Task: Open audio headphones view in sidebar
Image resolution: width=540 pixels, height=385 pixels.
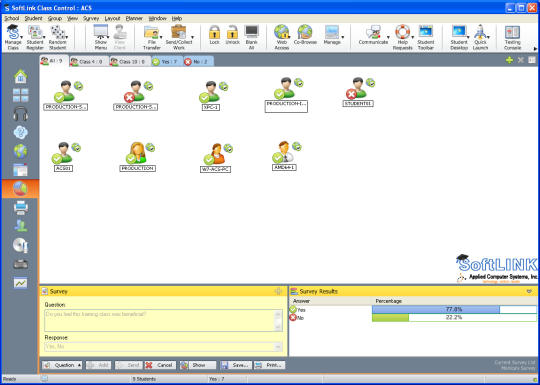Action: pyautogui.click(x=20, y=114)
